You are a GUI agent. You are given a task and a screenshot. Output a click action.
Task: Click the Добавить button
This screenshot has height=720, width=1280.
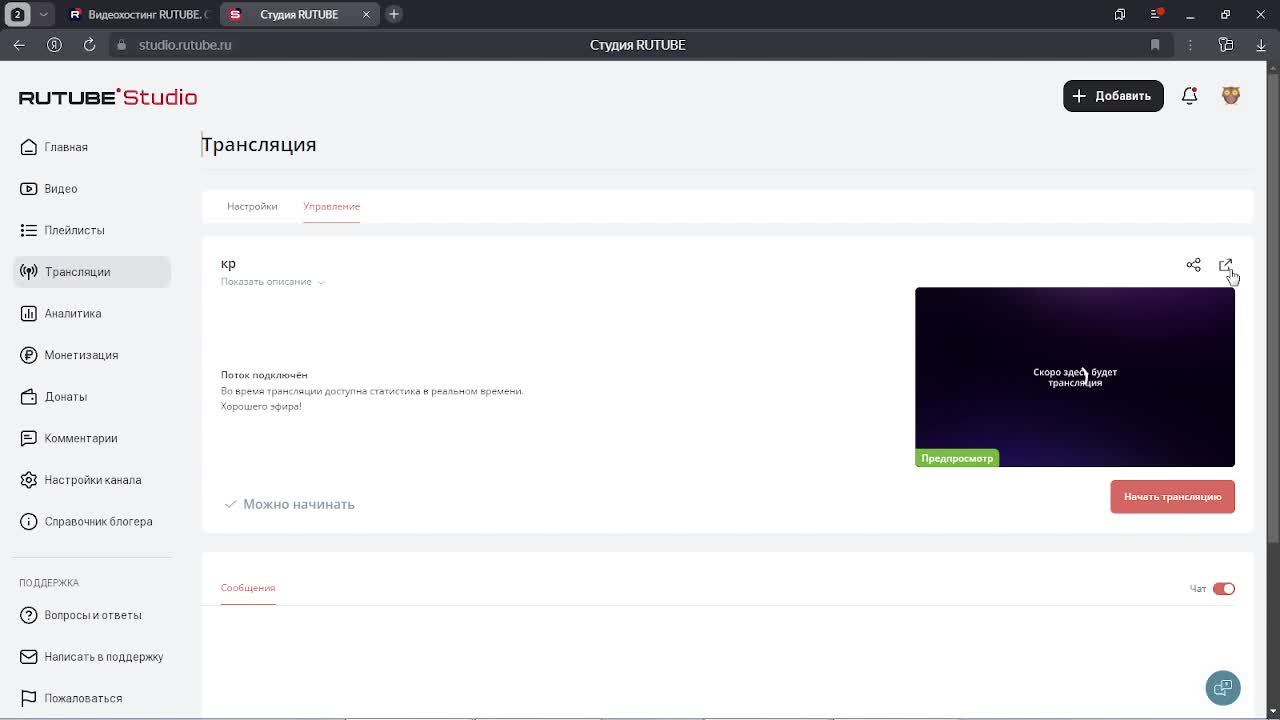[x=1113, y=96]
